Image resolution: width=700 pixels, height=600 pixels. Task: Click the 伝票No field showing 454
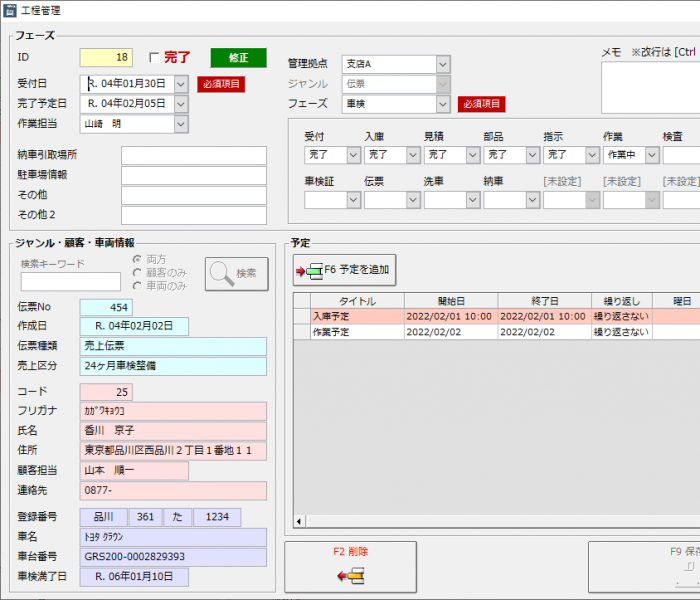(106, 307)
